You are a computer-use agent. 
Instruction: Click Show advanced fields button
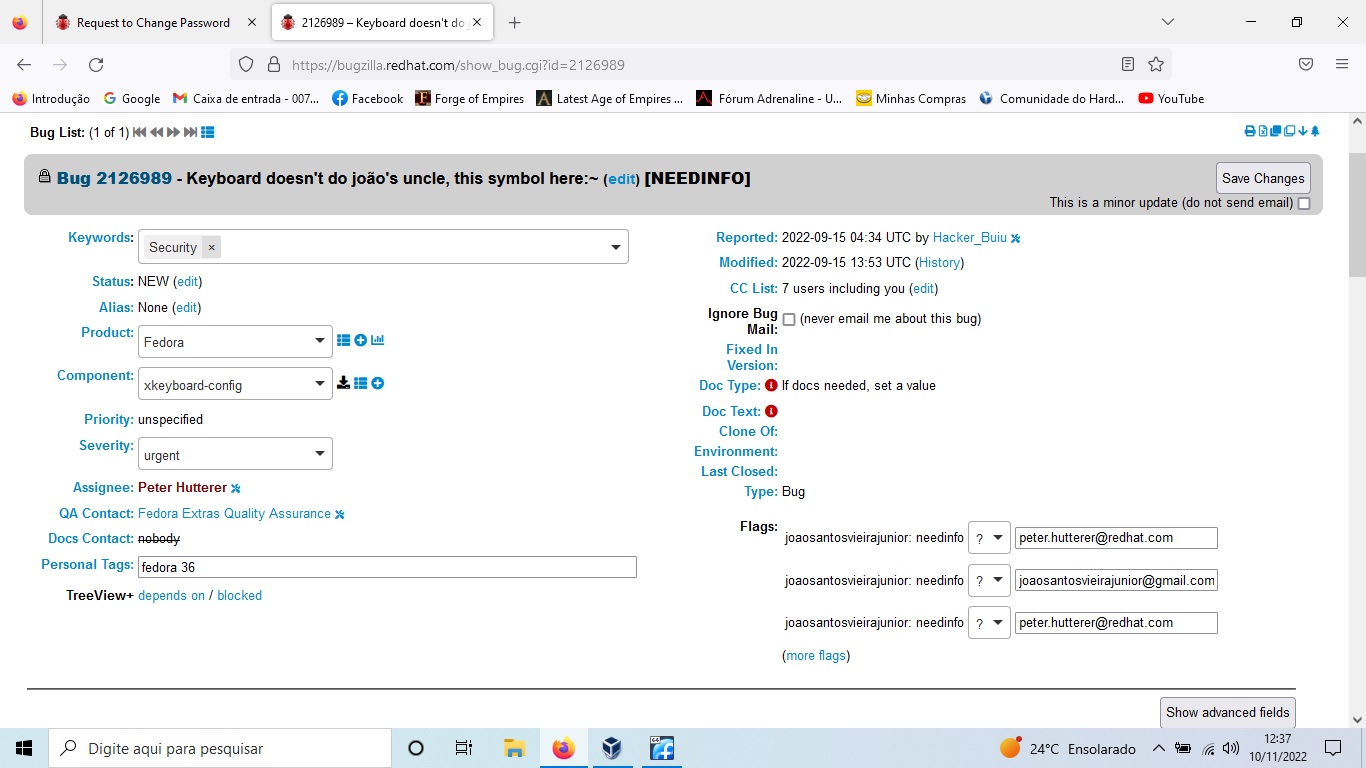(1228, 712)
